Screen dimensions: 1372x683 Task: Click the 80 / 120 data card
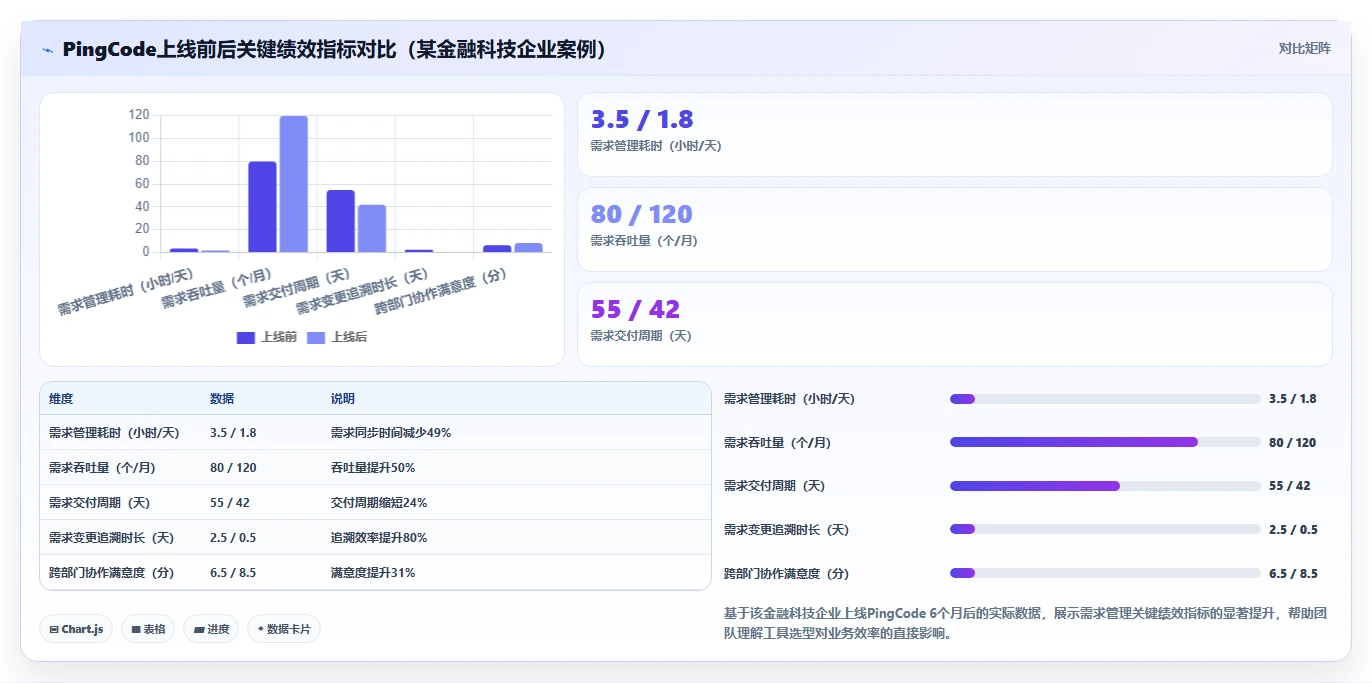tap(955, 230)
